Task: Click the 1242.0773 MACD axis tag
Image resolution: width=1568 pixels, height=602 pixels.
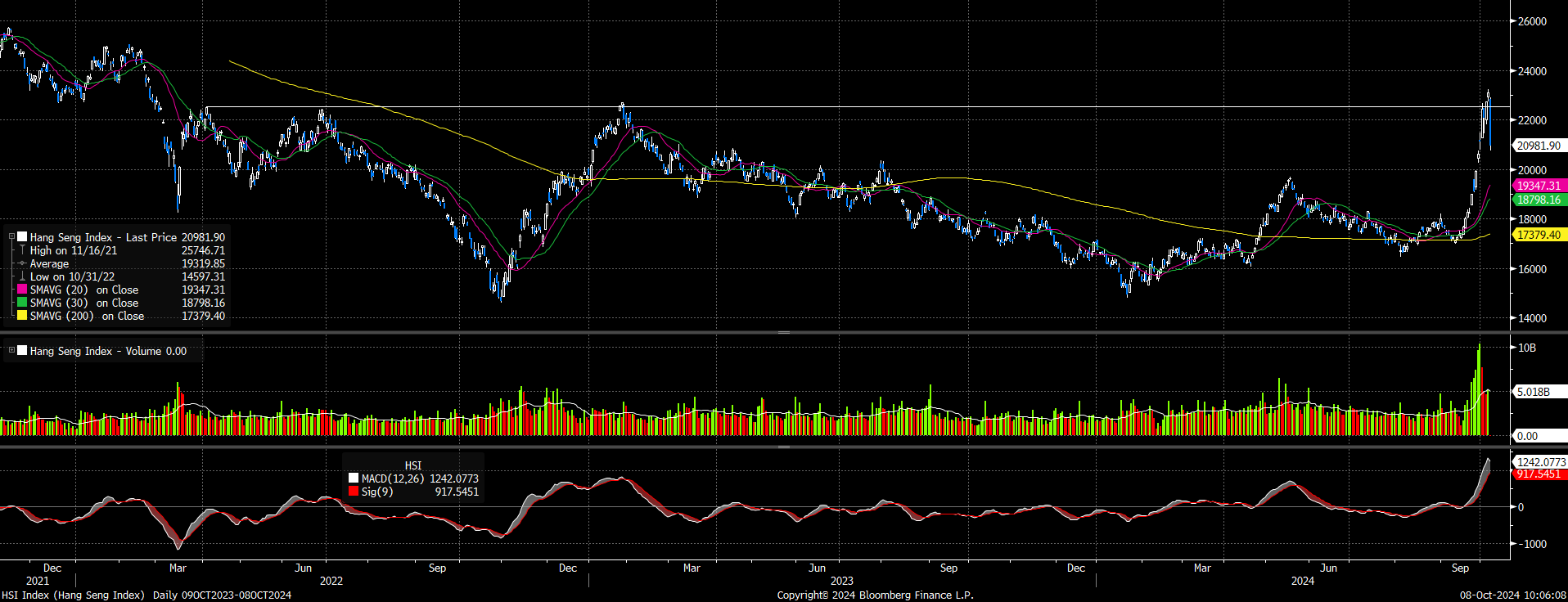Action: coord(1541,462)
